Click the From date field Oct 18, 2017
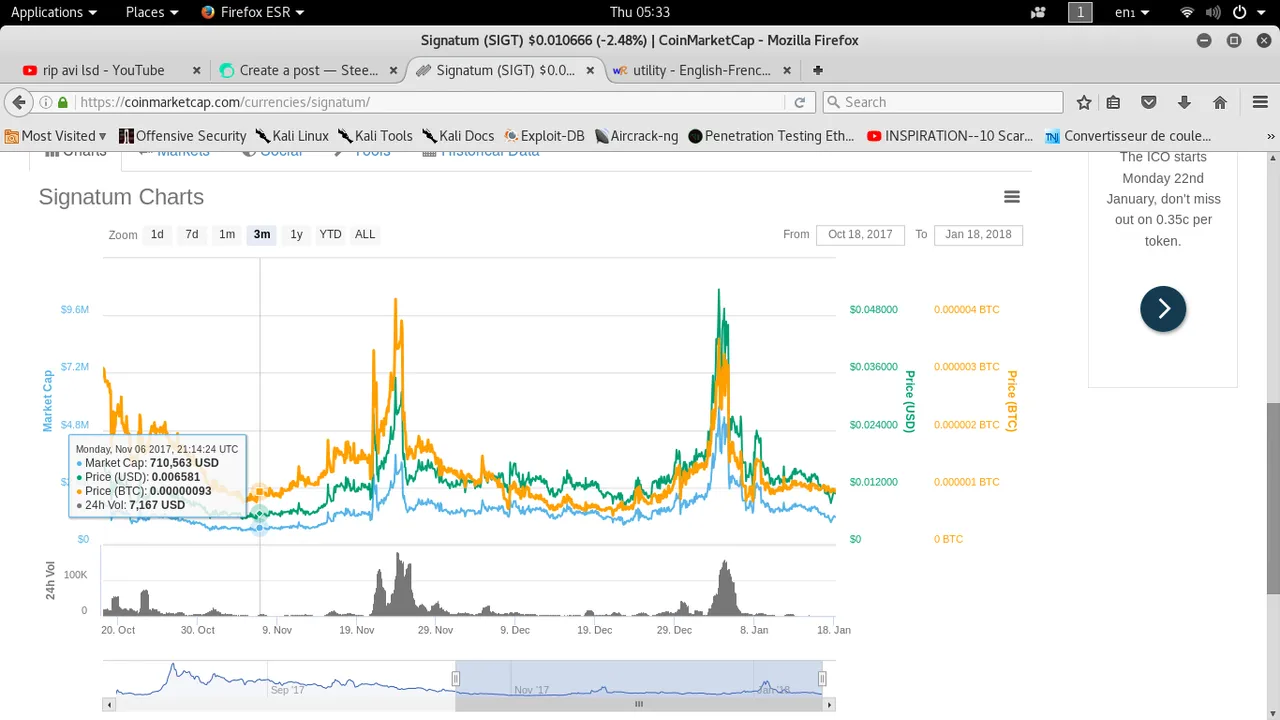1280x720 pixels. click(860, 234)
